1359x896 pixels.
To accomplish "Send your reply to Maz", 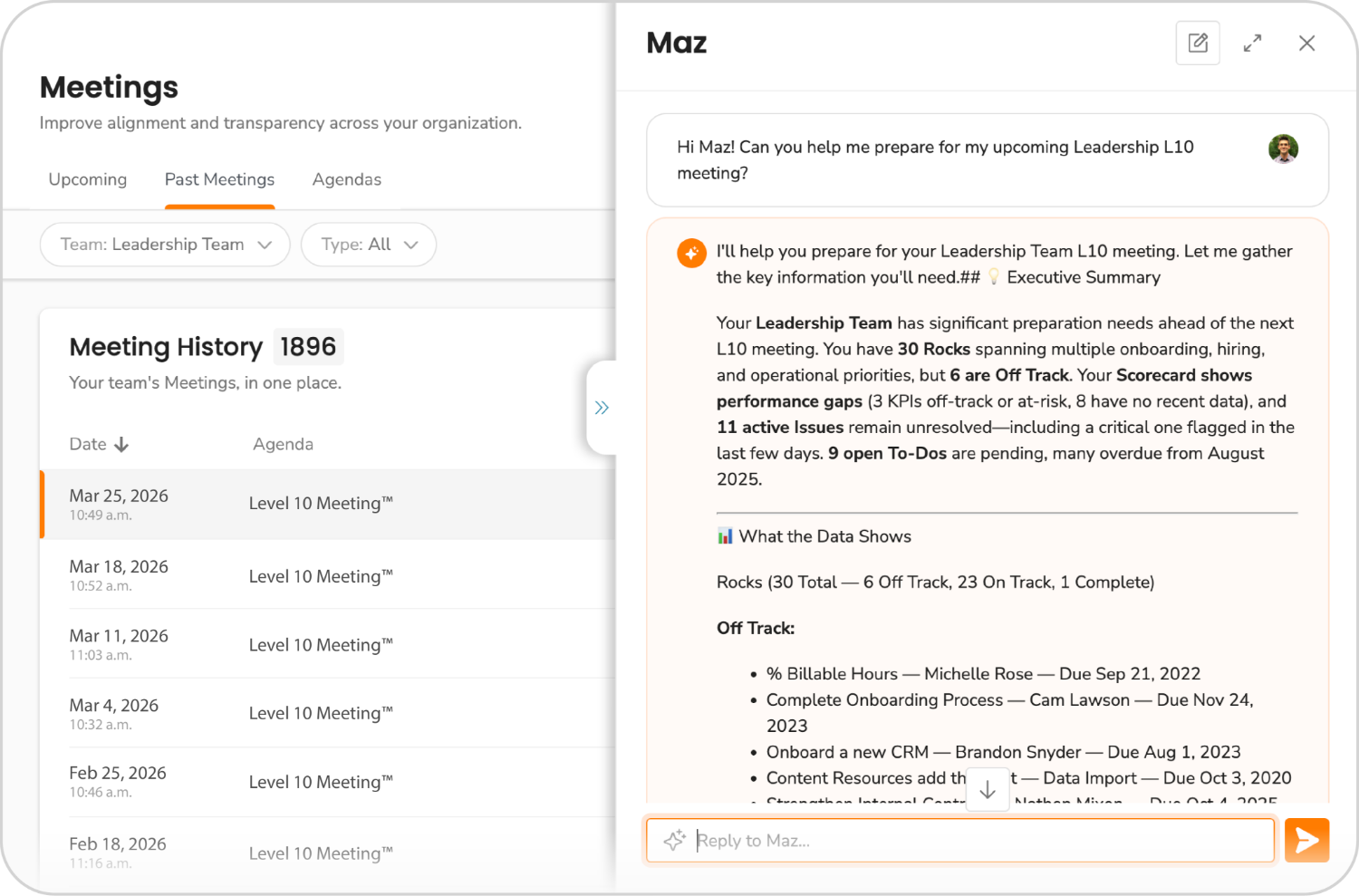I will 1306,840.
